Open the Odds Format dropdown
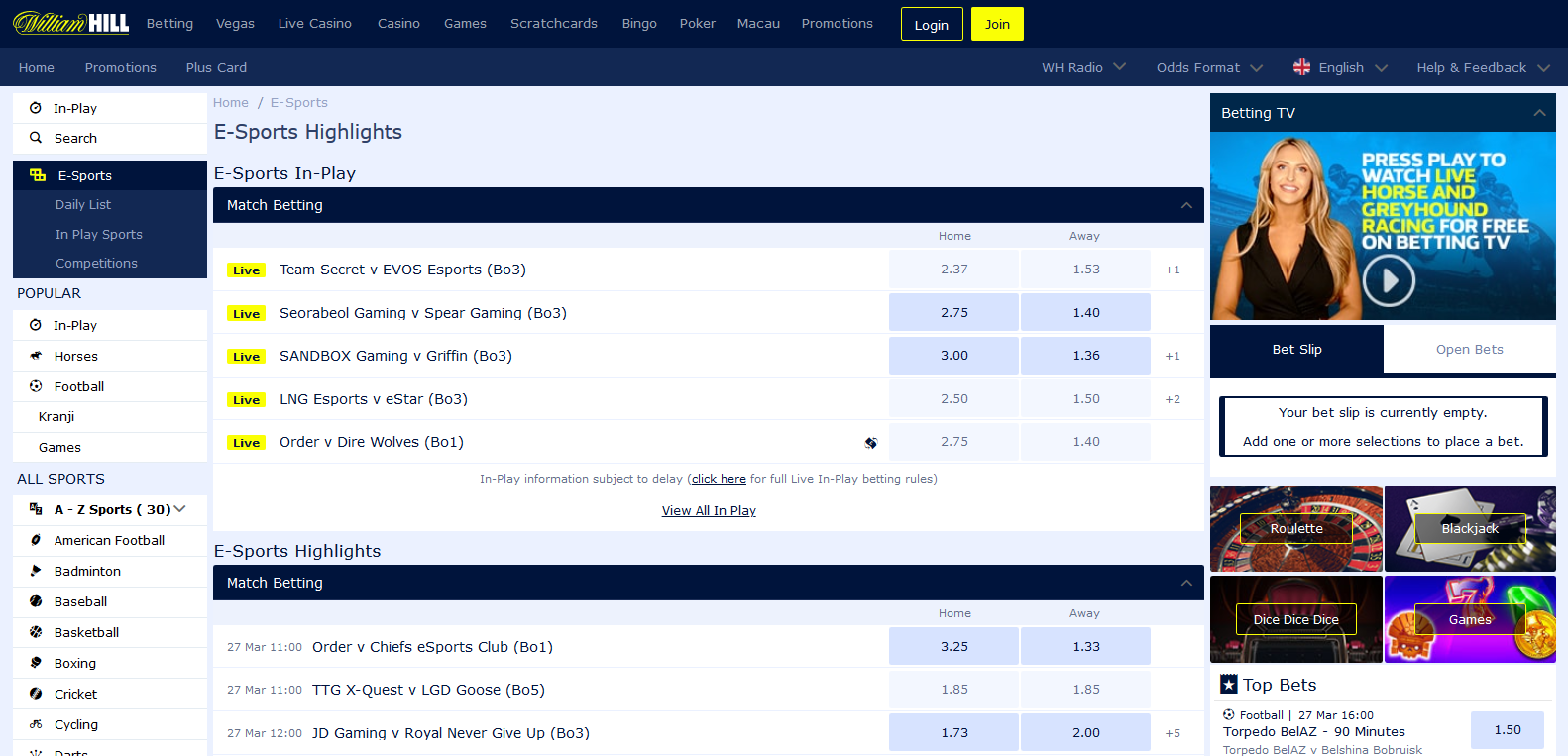 pyautogui.click(x=1208, y=67)
